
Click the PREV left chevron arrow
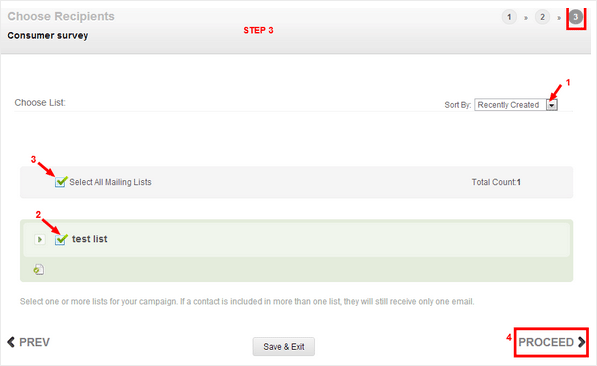pyautogui.click(x=11, y=342)
